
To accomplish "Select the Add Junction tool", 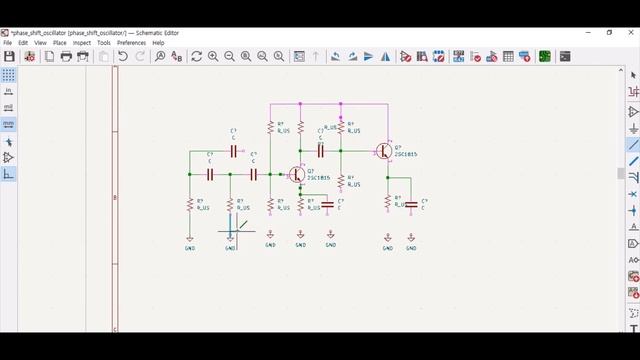I will click(633, 210).
